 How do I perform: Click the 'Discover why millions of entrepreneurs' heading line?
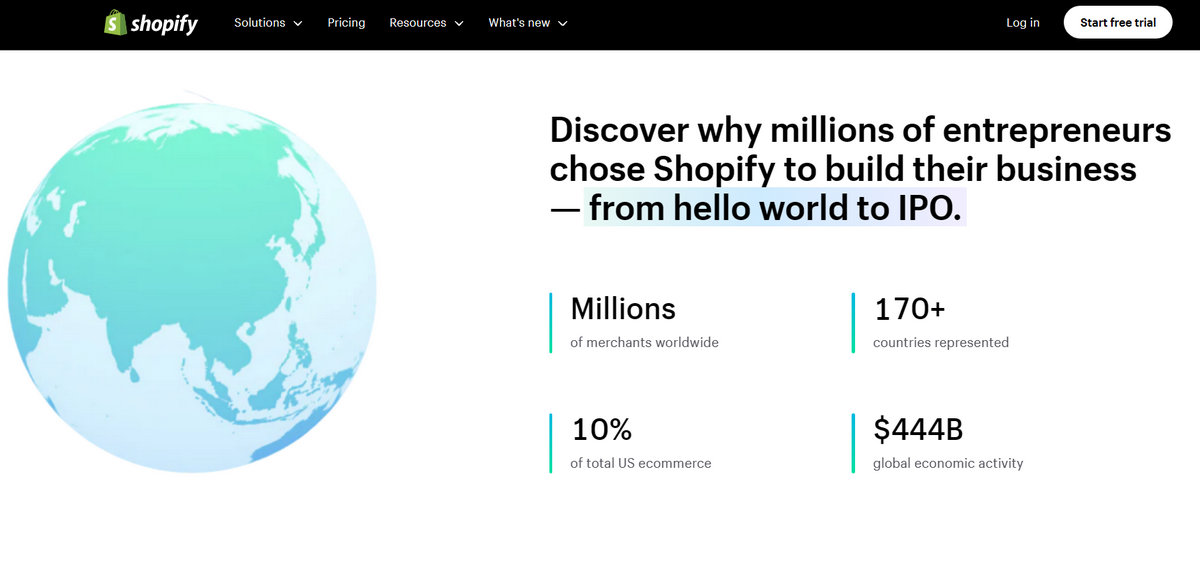click(x=861, y=130)
